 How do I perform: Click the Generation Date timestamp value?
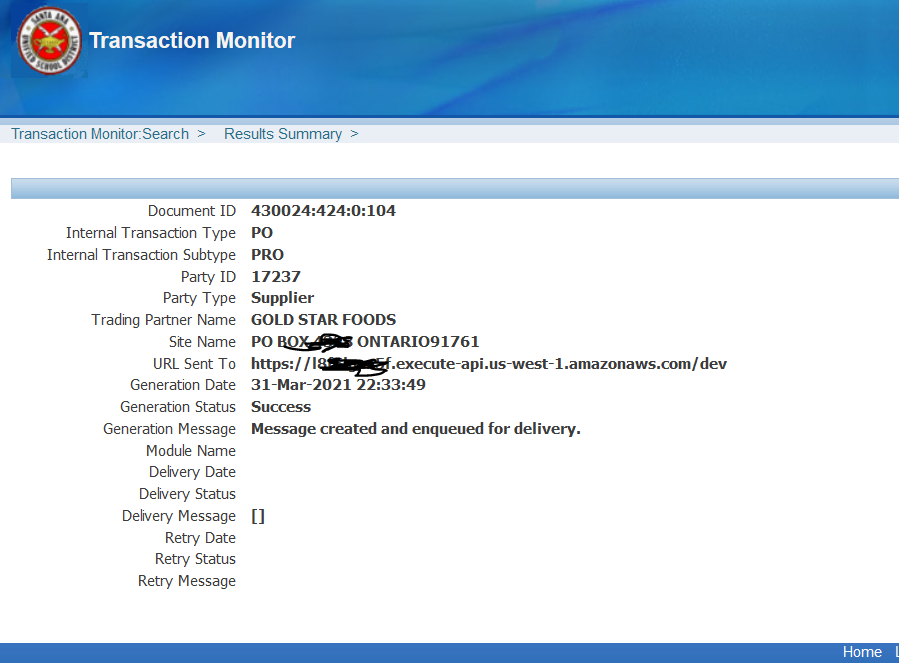338,385
